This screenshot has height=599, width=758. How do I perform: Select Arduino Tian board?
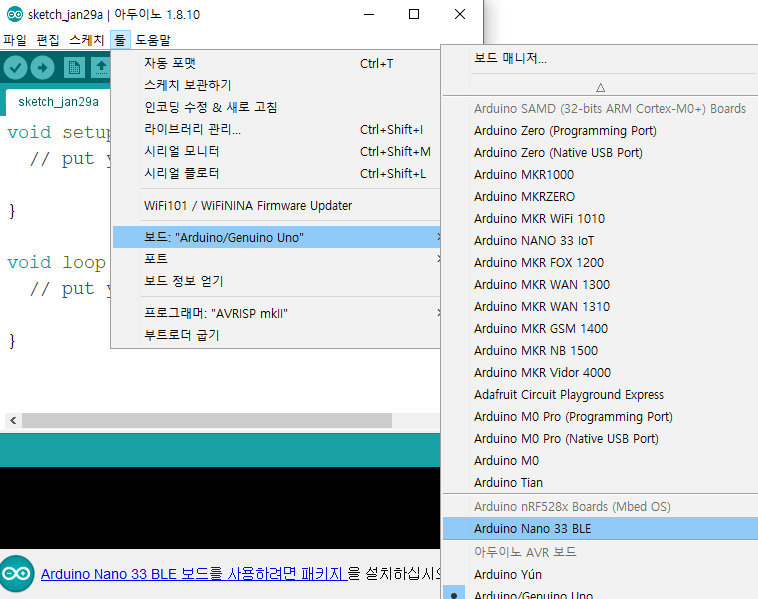point(600,482)
